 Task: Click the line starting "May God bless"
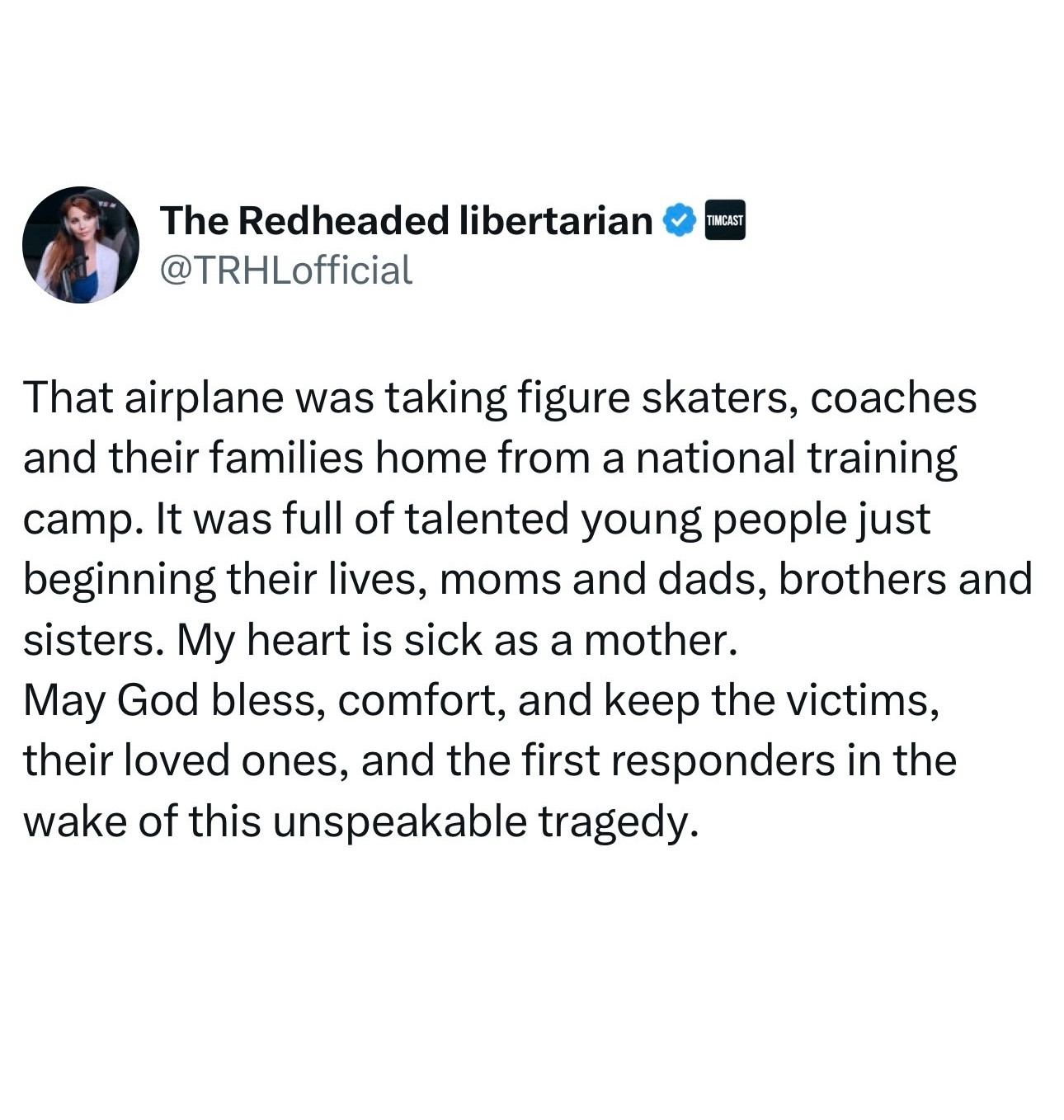click(482, 700)
